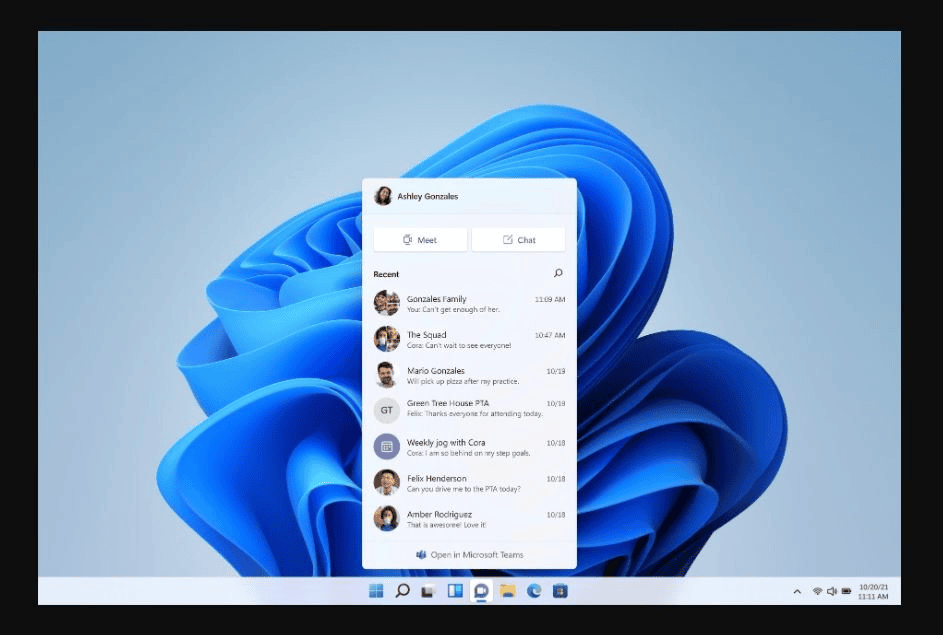This screenshot has width=943, height=635.
Task: Open the Widgets panel icon
Action: point(455,591)
